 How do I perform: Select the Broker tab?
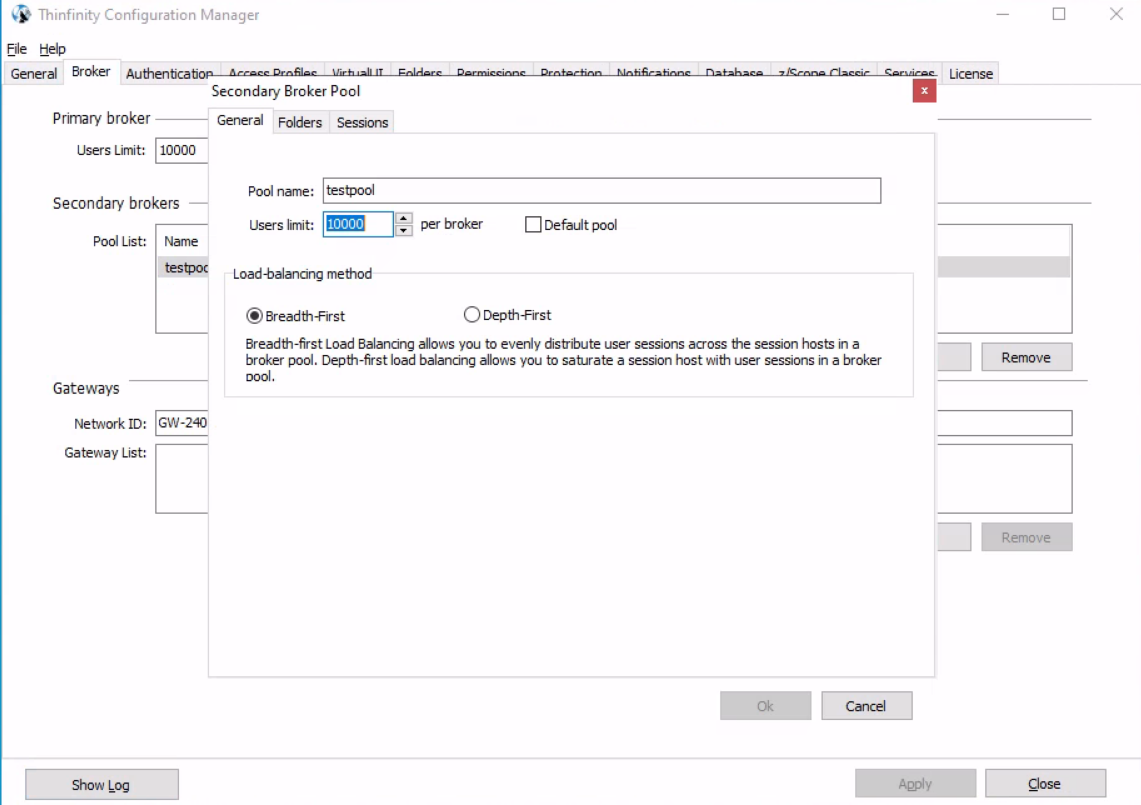coord(91,71)
